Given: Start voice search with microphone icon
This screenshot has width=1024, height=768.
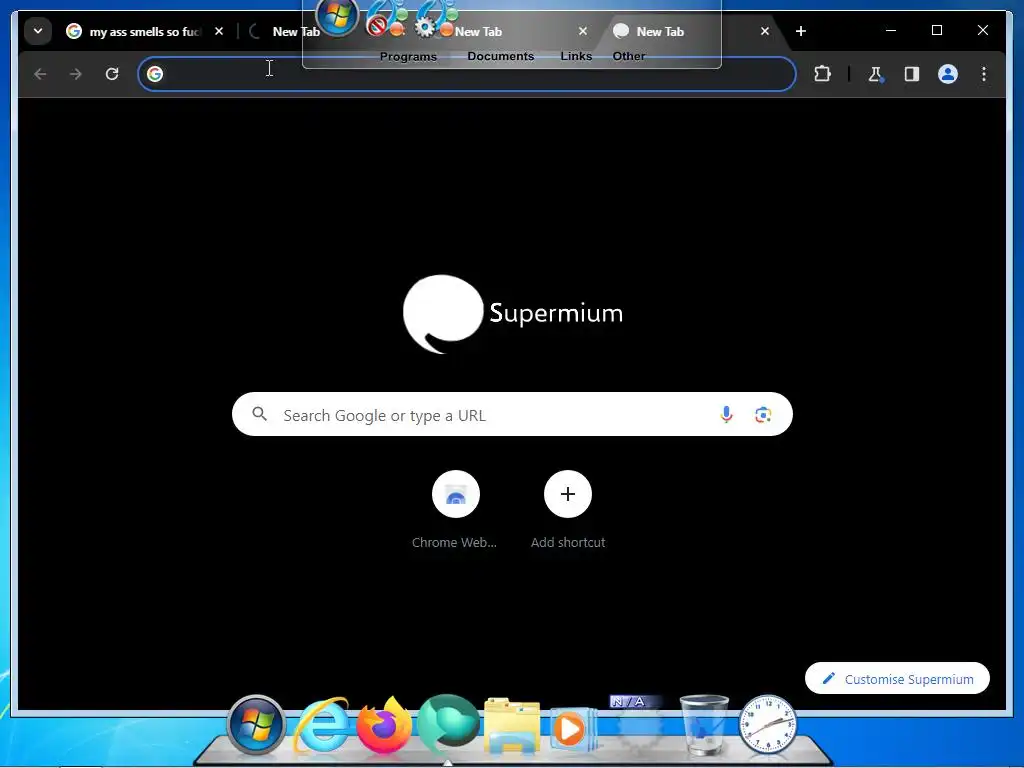Looking at the screenshot, I should click(726, 415).
